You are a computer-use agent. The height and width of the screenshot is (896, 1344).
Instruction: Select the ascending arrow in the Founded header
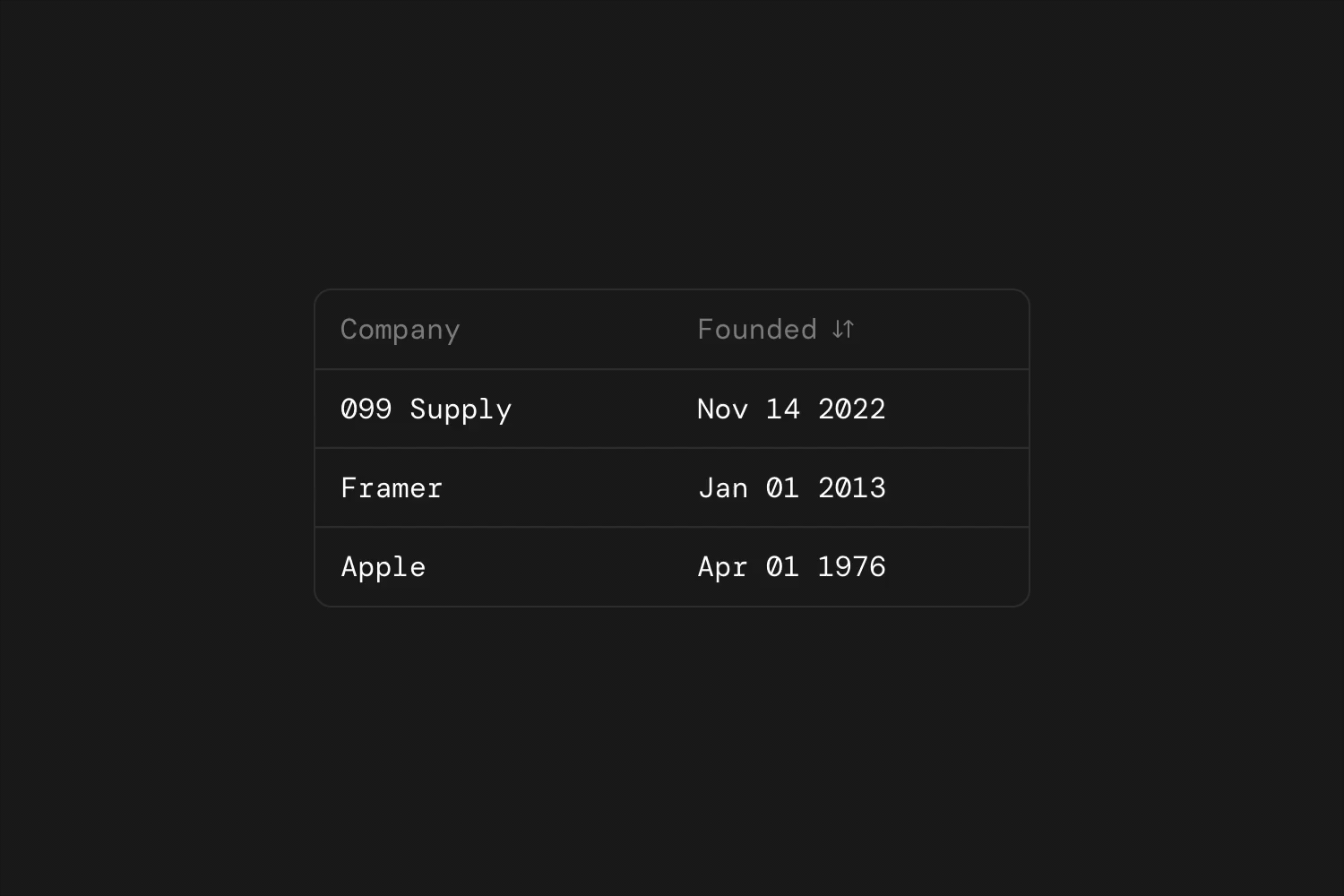pos(849,329)
